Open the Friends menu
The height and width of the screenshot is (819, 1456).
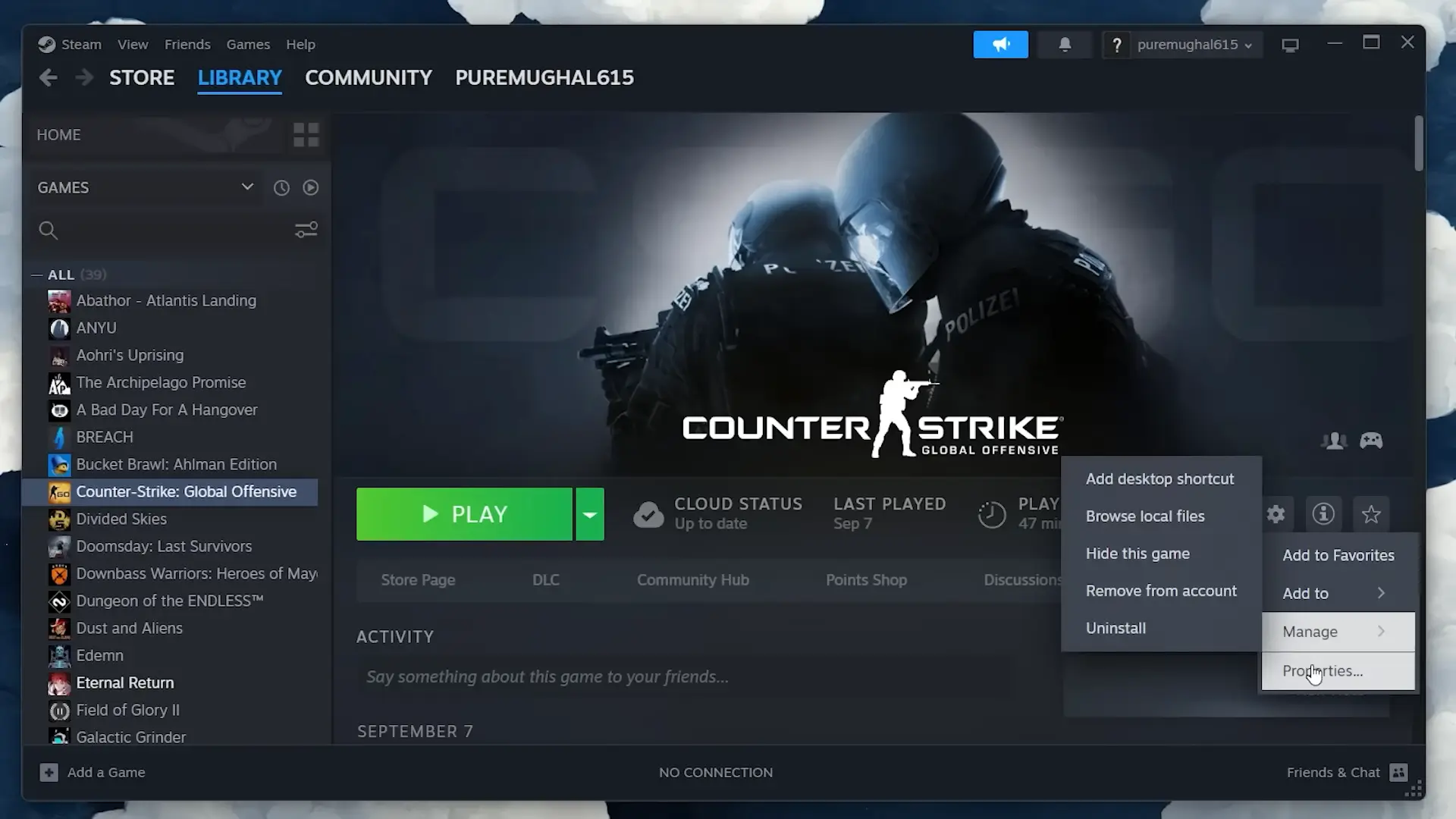pos(187,45)
